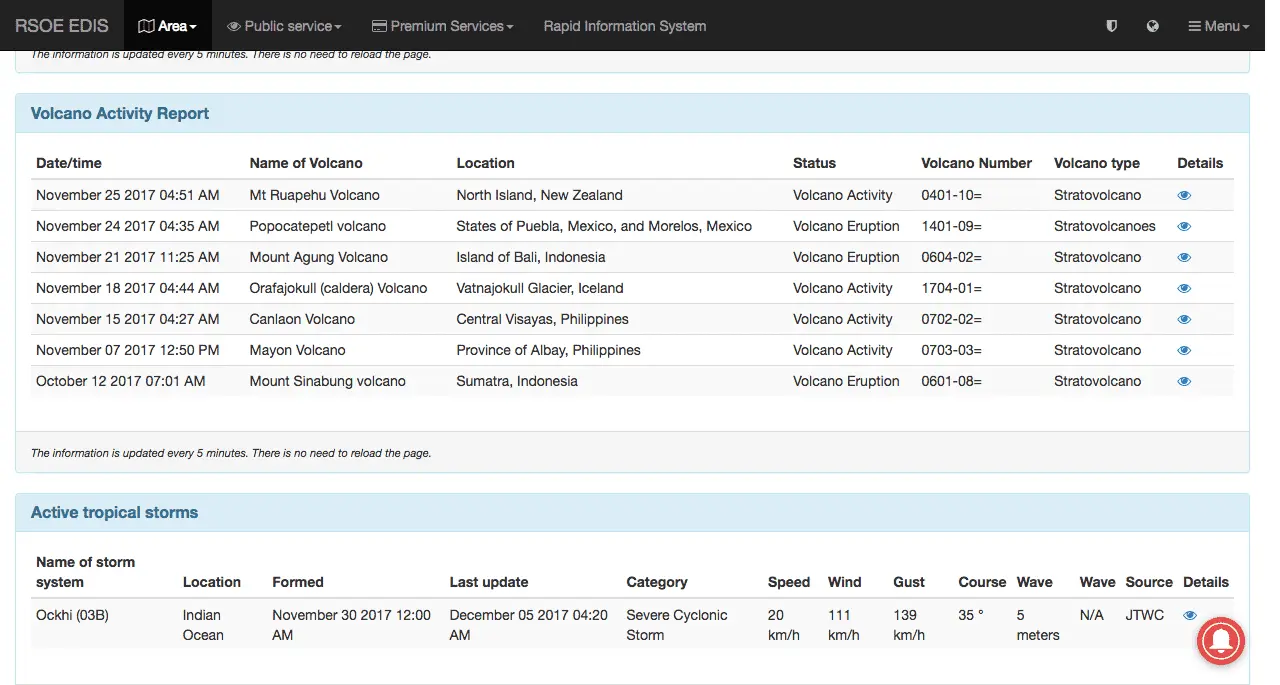Click the RSOE EDIS brand link
Image resolution: width=1280 pixels, height=685 pixels.
tap(61, 26)
